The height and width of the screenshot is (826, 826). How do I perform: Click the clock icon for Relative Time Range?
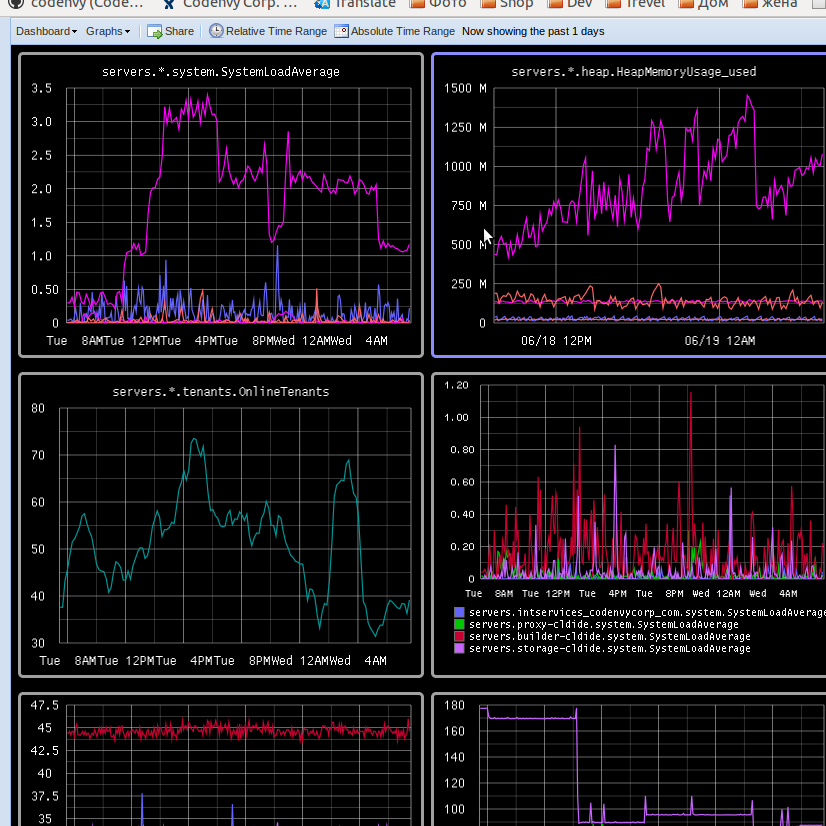point(216,31)
